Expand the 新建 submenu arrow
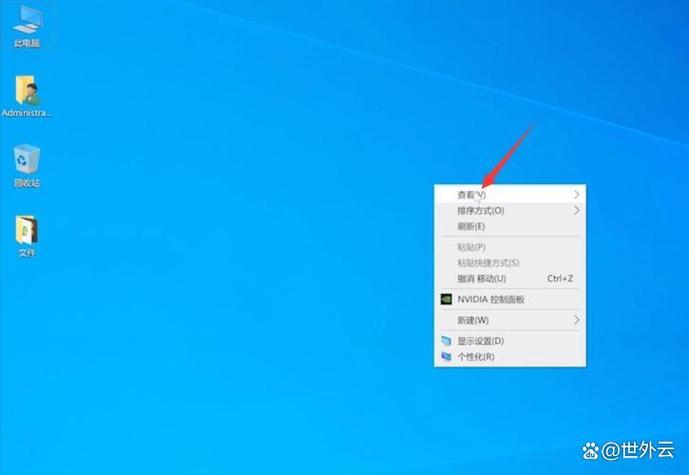The width and height of the screenshot is (689, 475). tap(576, 320)
